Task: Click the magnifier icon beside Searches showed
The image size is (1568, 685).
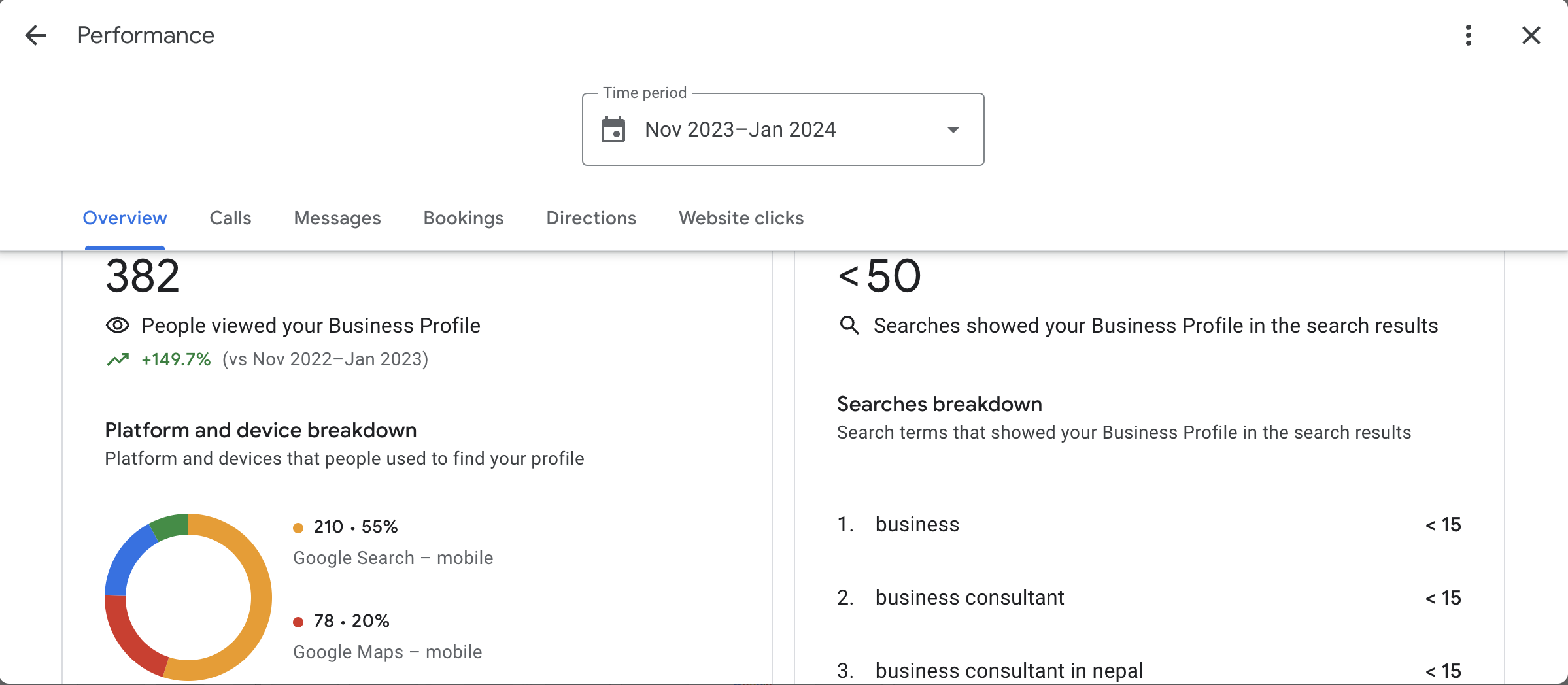Action: pos(849,325)
